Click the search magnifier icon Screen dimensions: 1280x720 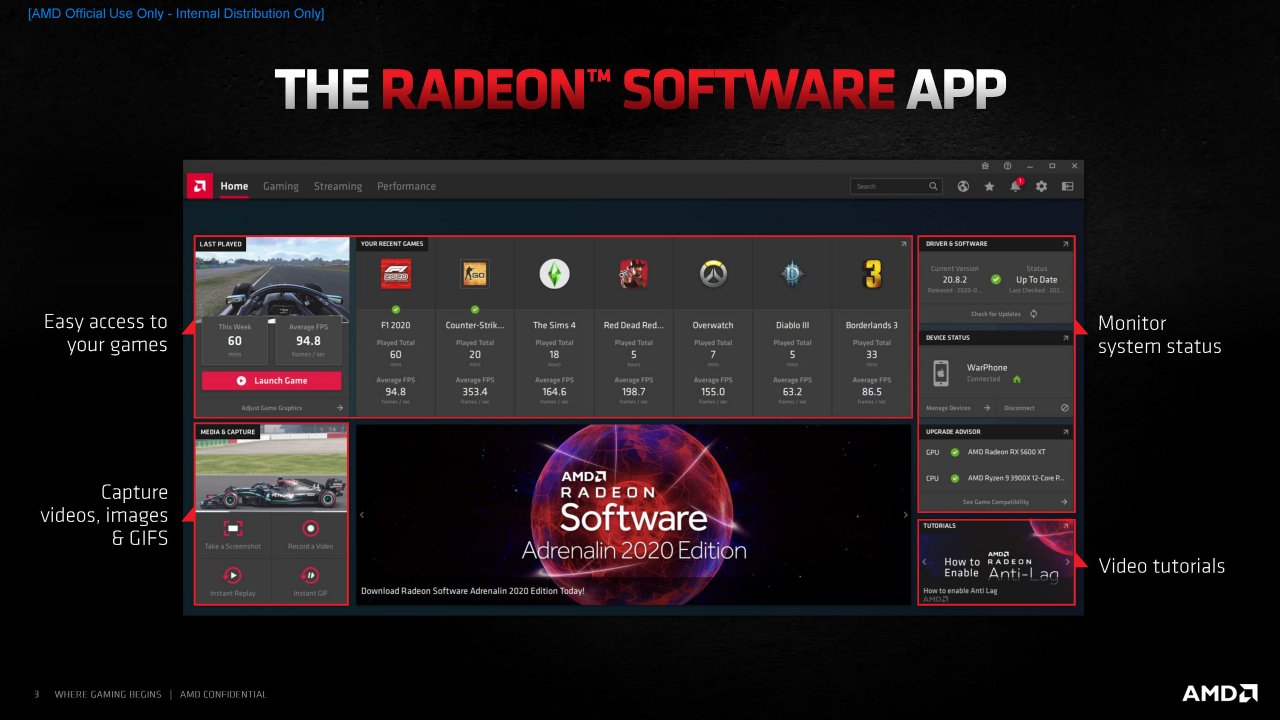pyautogui.click(x=933, y=186)
